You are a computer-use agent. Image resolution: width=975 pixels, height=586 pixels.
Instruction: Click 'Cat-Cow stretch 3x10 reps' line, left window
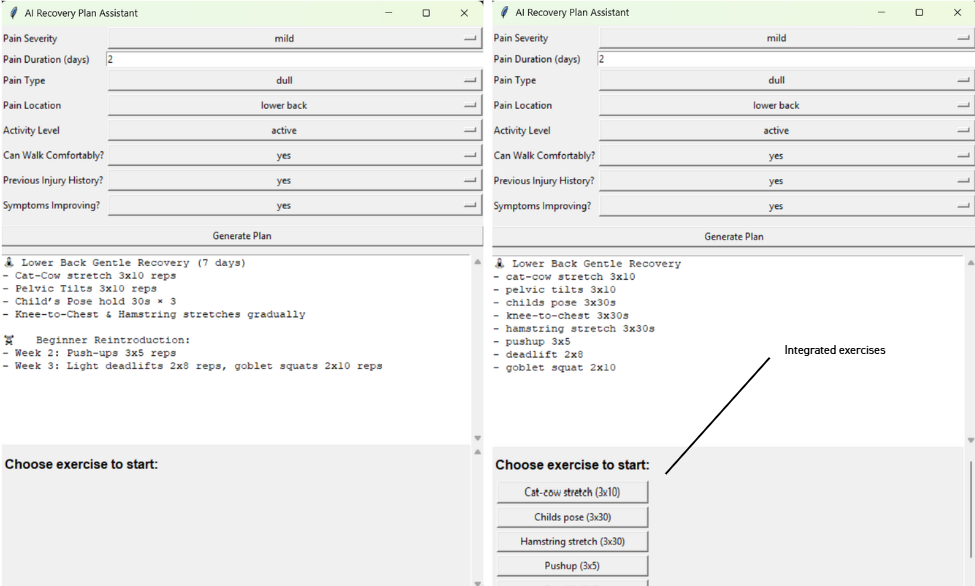(90, 276)
